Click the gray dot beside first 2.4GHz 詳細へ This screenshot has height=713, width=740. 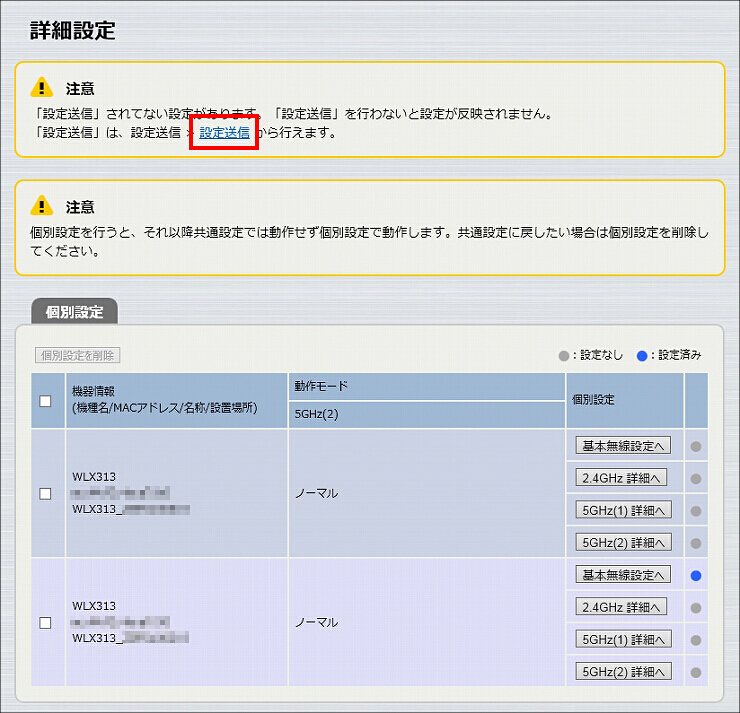click(696, 478)
